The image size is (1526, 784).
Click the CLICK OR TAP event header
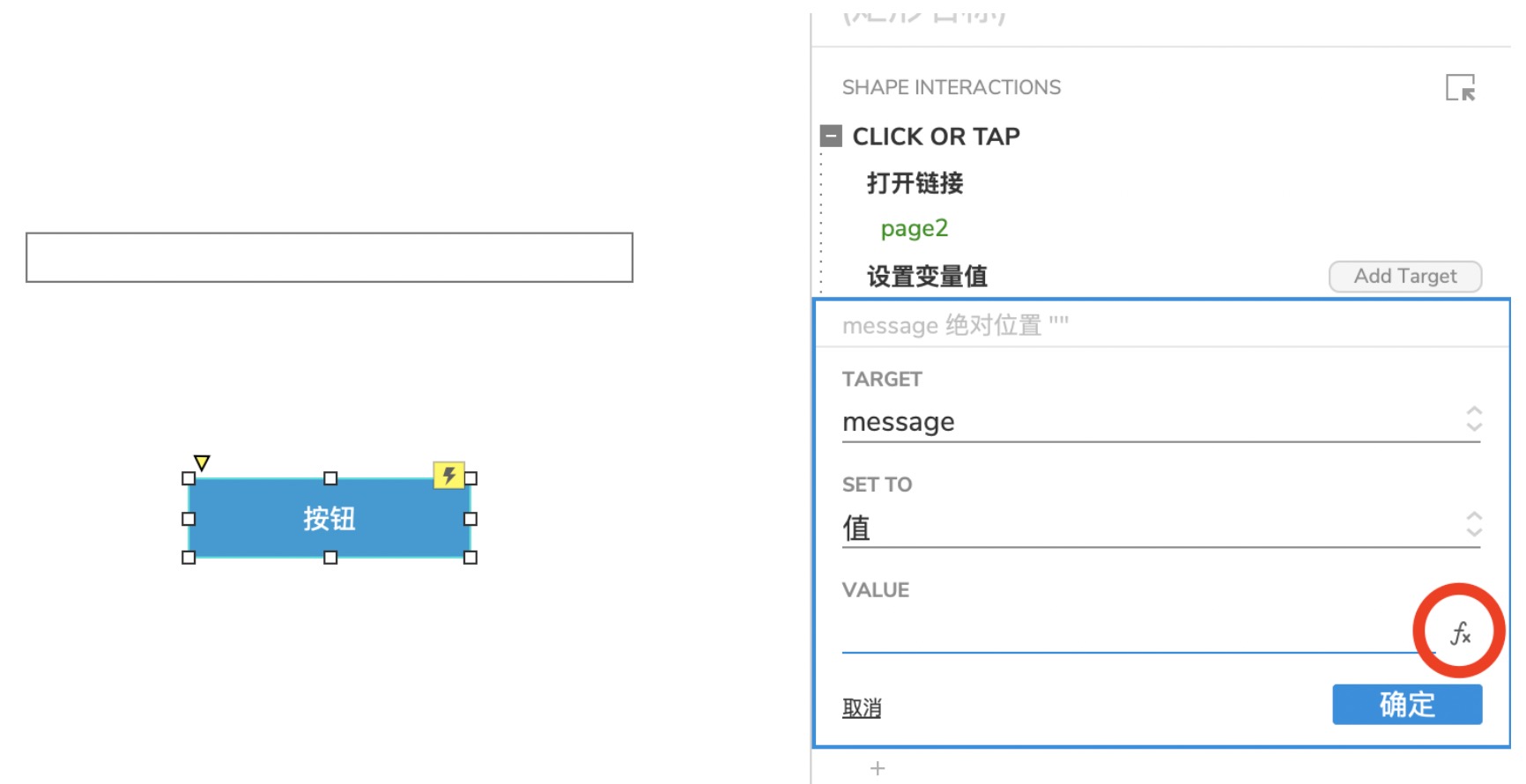click(x=936, y=137)
